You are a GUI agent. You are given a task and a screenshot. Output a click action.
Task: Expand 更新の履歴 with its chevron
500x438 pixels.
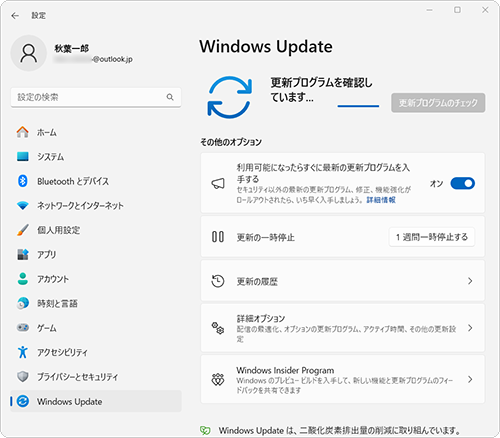tap(470, 281)
